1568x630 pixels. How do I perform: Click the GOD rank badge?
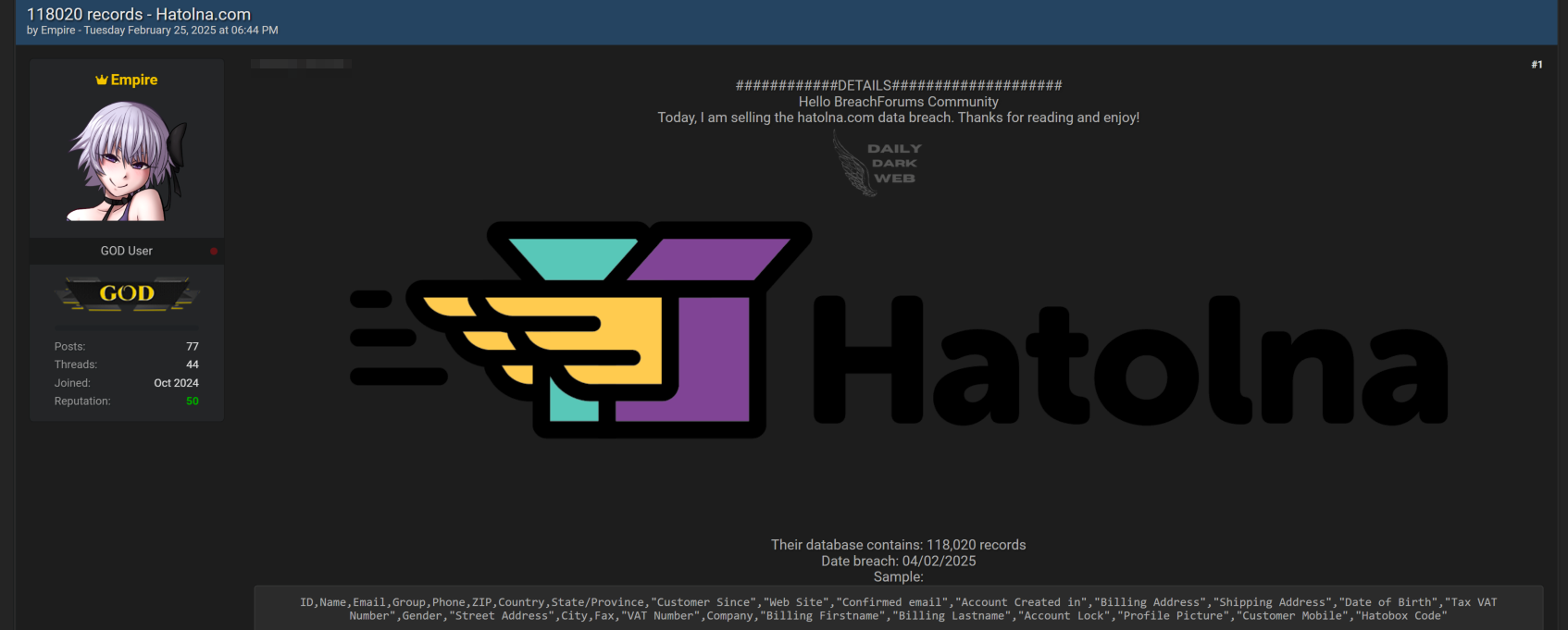(127, 293)
